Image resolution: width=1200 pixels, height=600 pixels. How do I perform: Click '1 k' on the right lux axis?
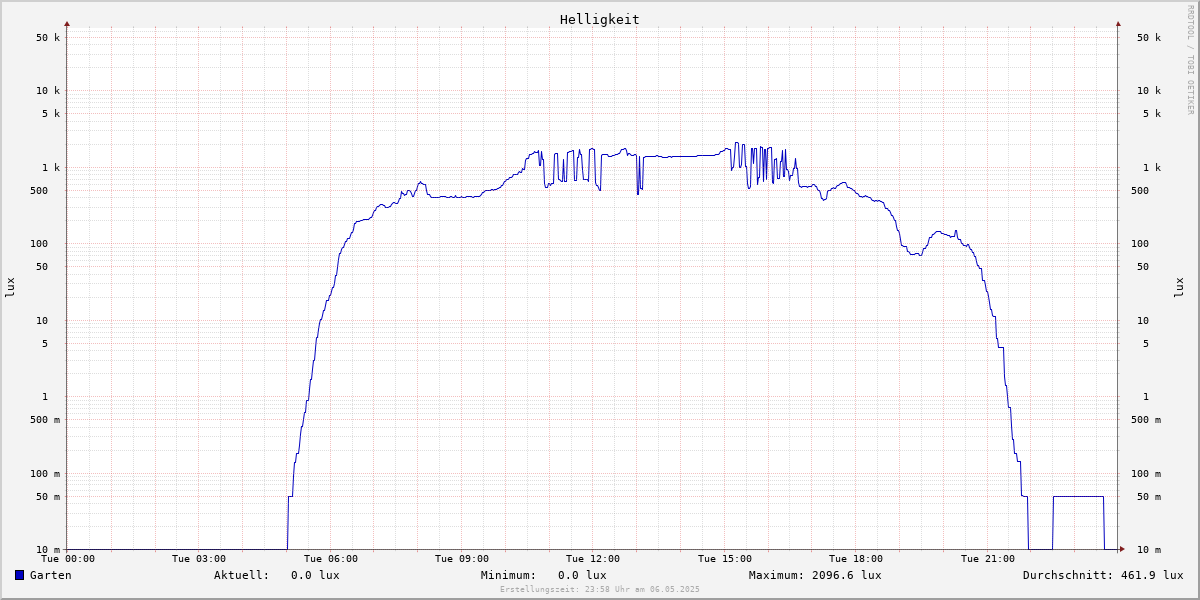tap(1152, 167)
